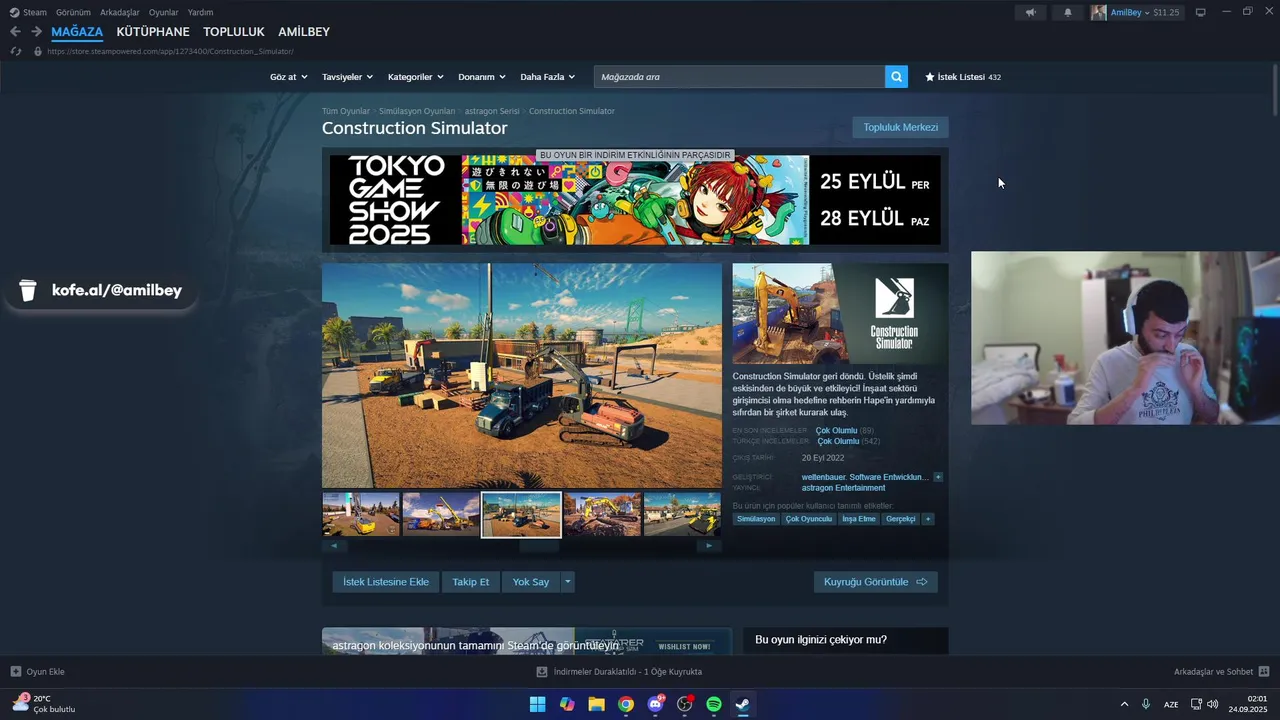This screenshot has height=720, width=1280.
Task: Open the astragon Serisi breadcrumb link
Action: point(492,111)
